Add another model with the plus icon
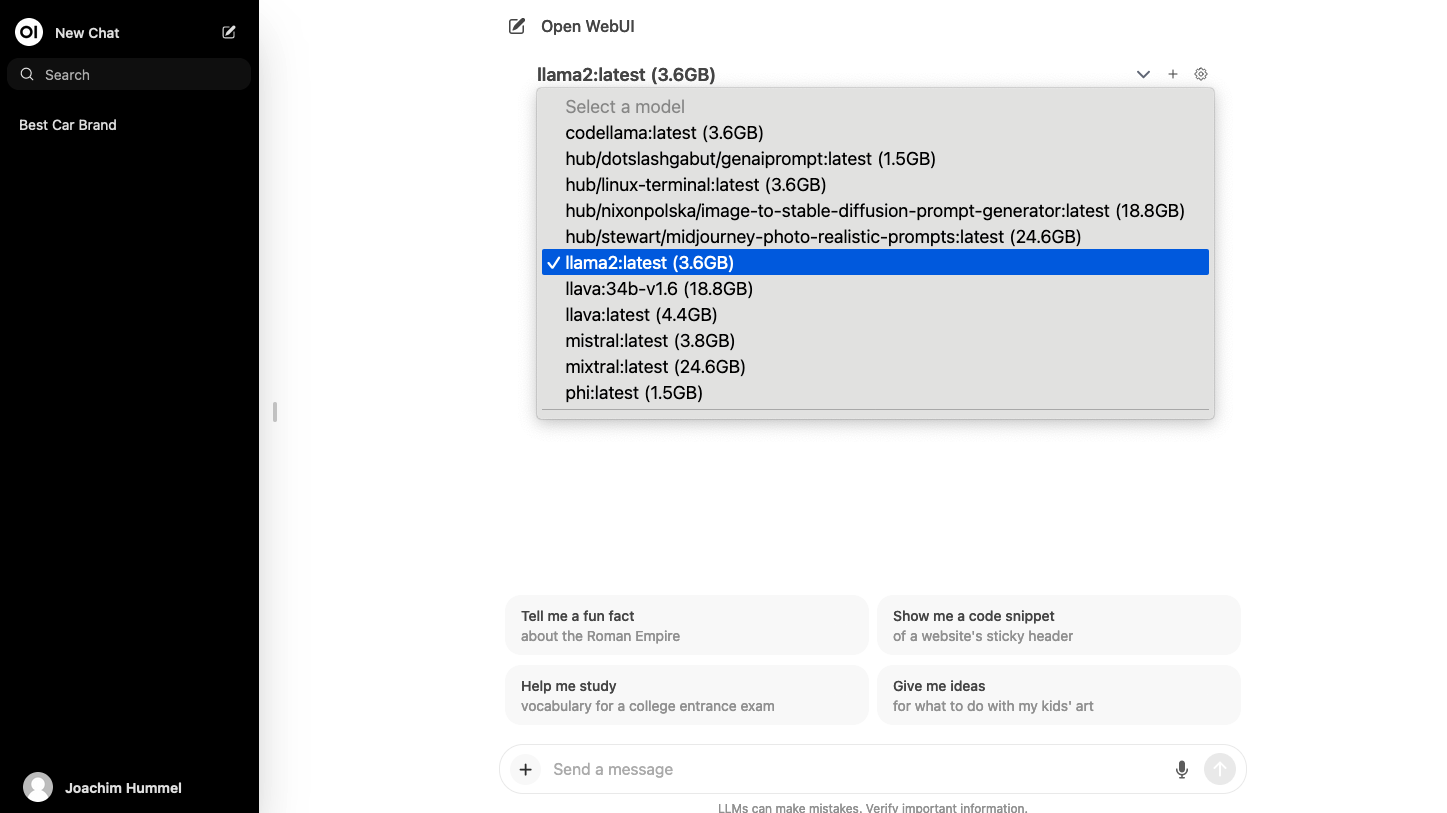 (x=1172, y=74)
